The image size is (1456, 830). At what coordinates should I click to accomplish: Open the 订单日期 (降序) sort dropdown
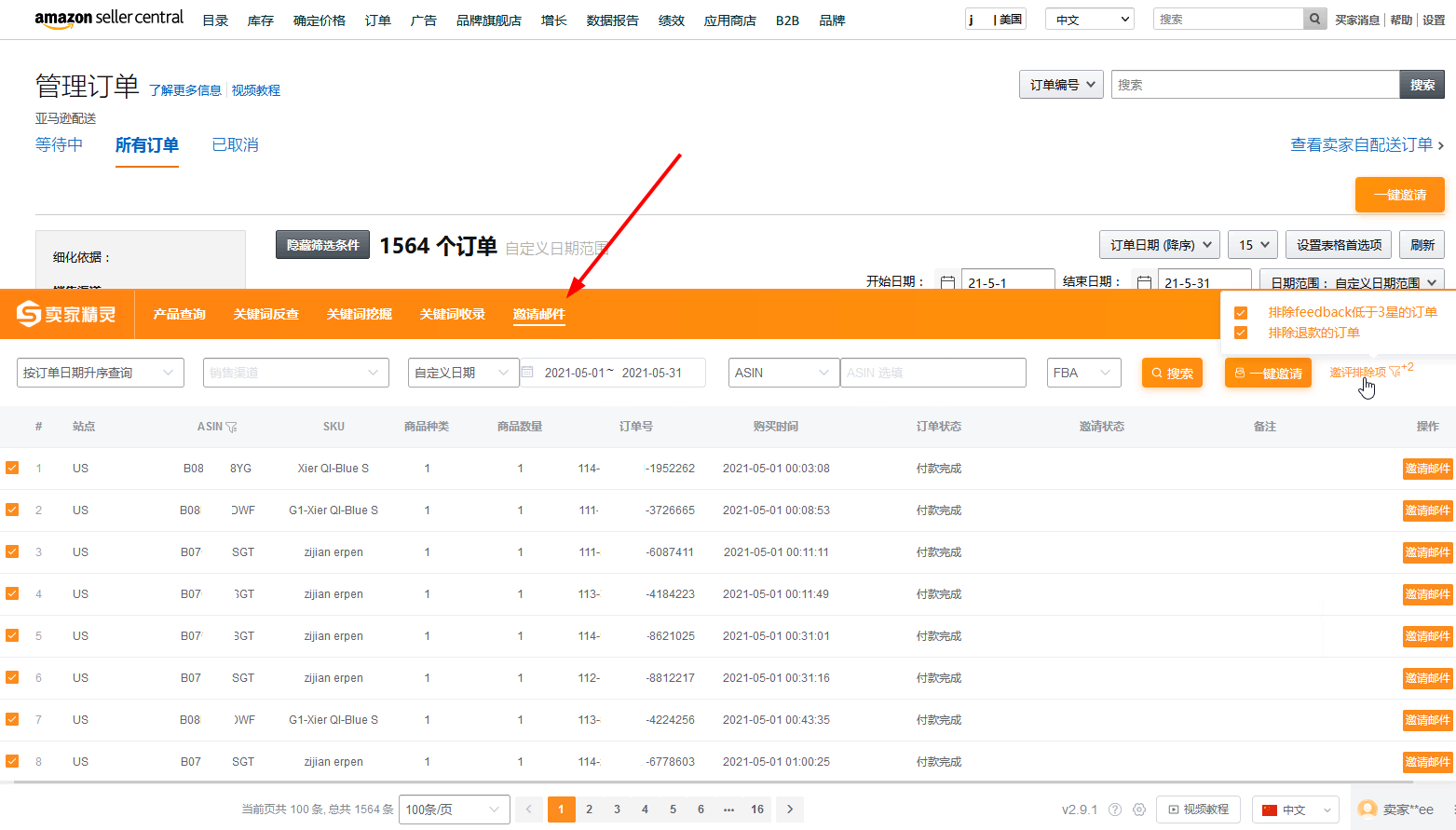[x=1160, y=245]
